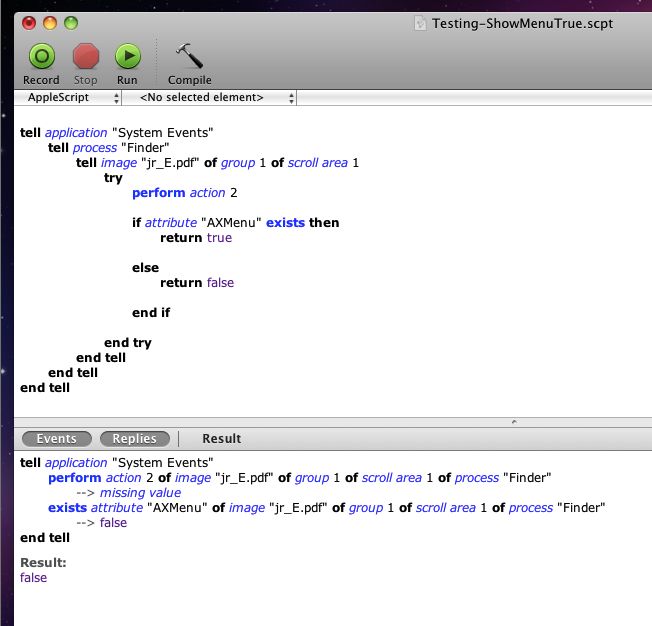
Task: Minimize the window with the yellow button
Action: pyautogui.click(x=49, y=22)
